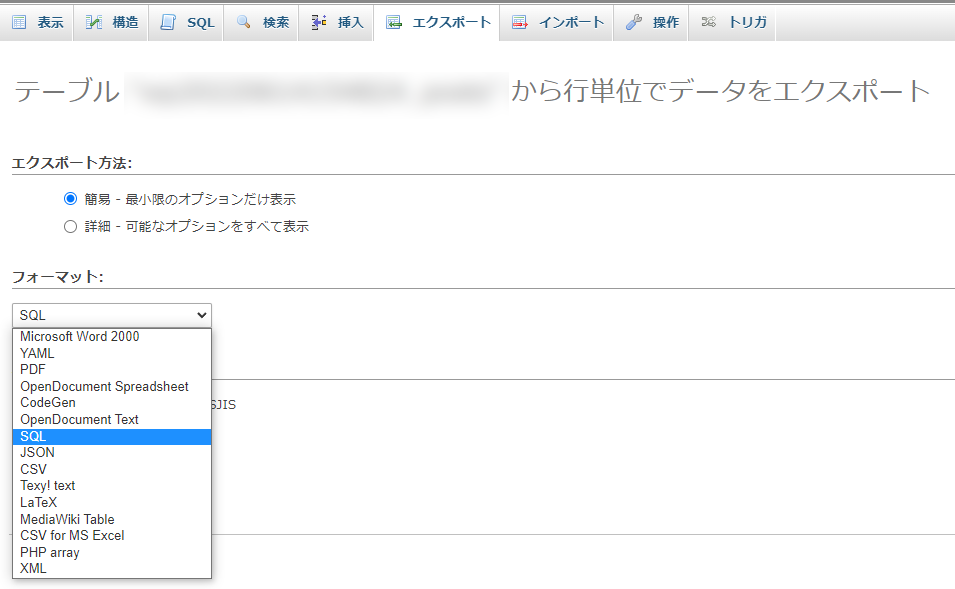Click the wrench icon on 操作 tab

pos(634,22)
